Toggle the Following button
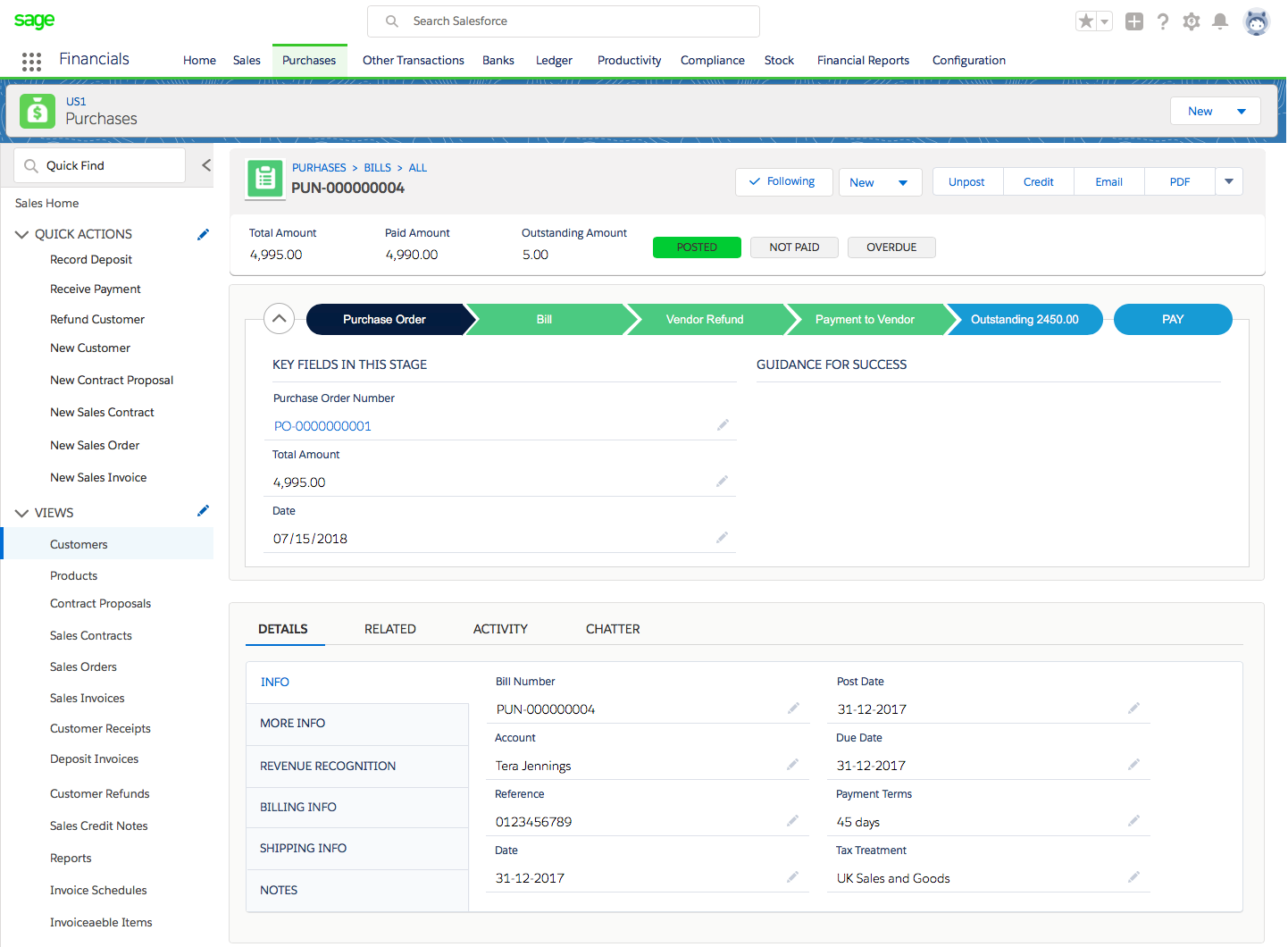1288x947 pixels. click(784, 181)
